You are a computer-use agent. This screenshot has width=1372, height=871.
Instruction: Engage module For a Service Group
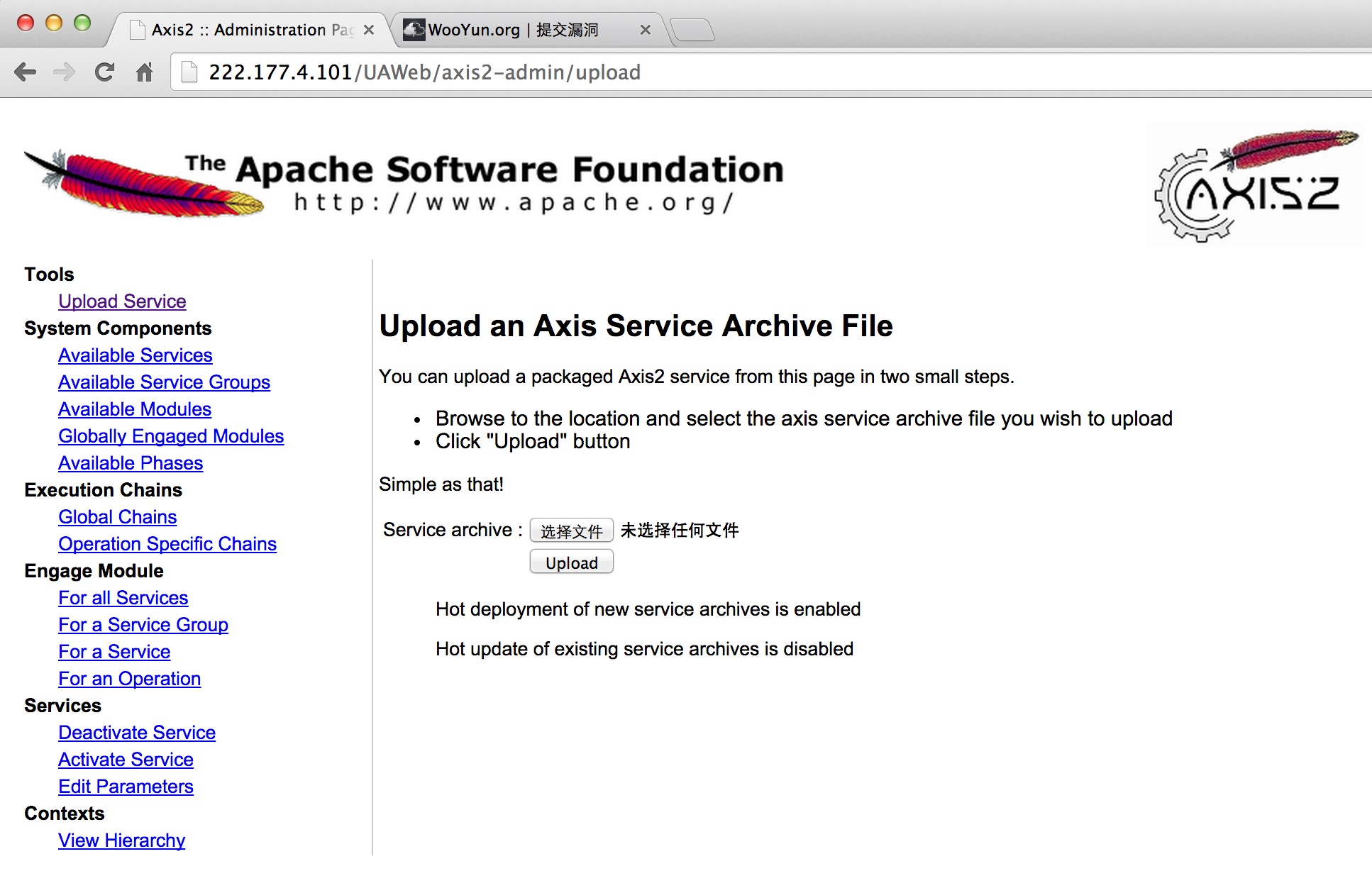pos(143,625)
